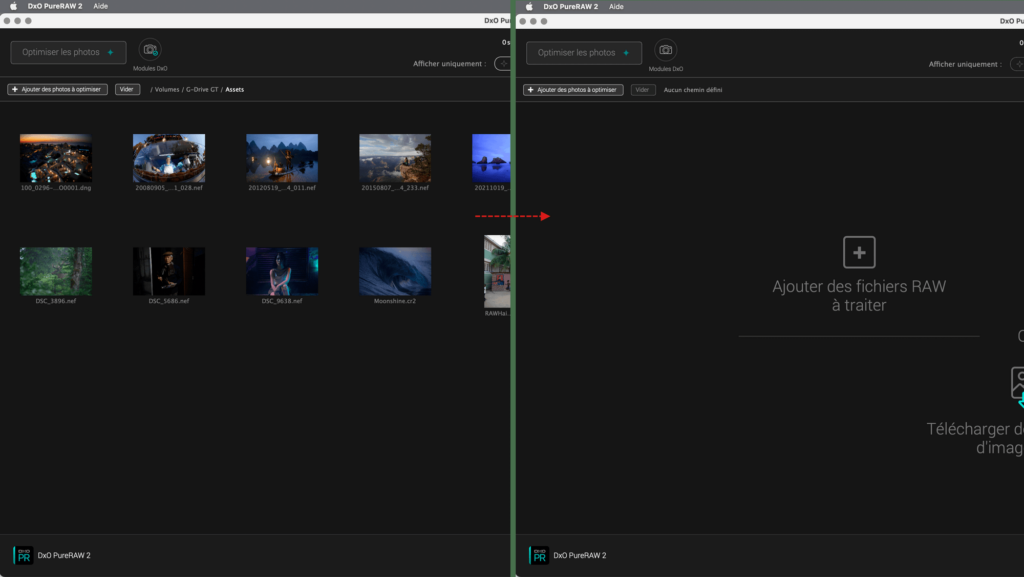The height and width of the screenshot is (577, 1024).
Task: Click the filename Moonshine.cr2
Action: (x=395, y=301)
